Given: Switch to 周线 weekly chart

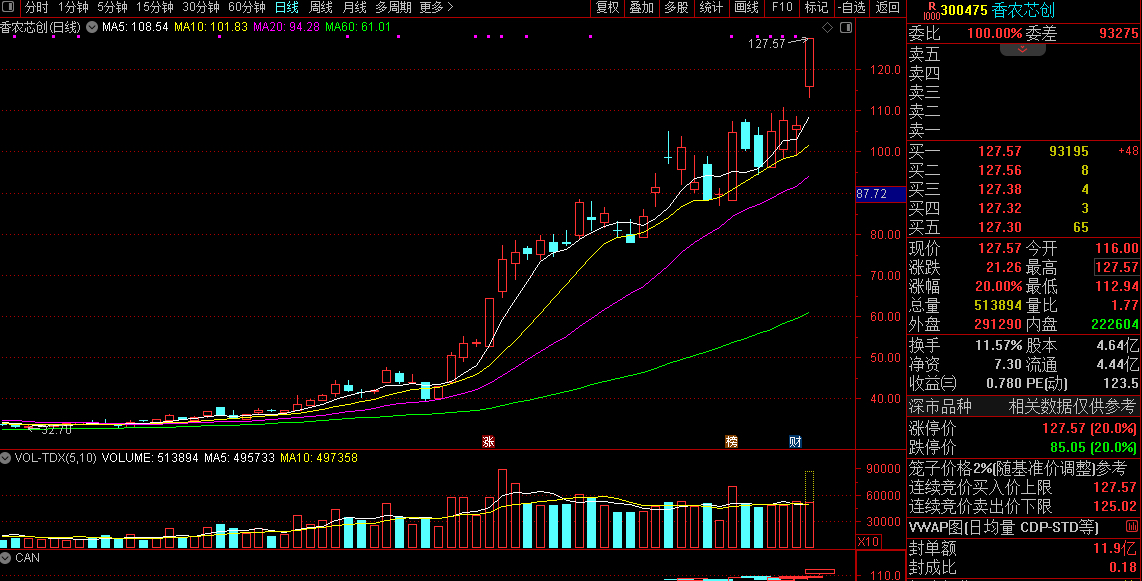Looking at the screenshot, I should (320, 7).
